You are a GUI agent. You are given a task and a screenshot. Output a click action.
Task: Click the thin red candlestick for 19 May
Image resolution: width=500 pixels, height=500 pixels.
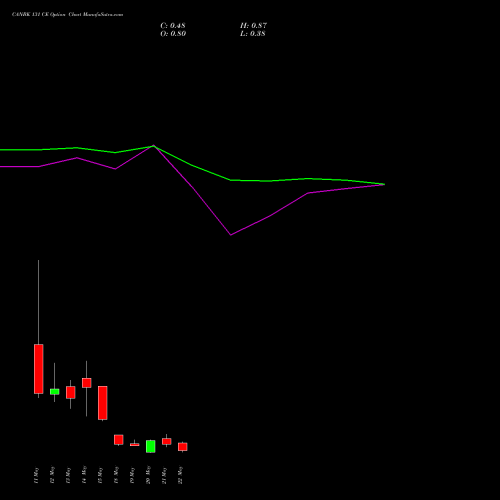coord(135,445)
